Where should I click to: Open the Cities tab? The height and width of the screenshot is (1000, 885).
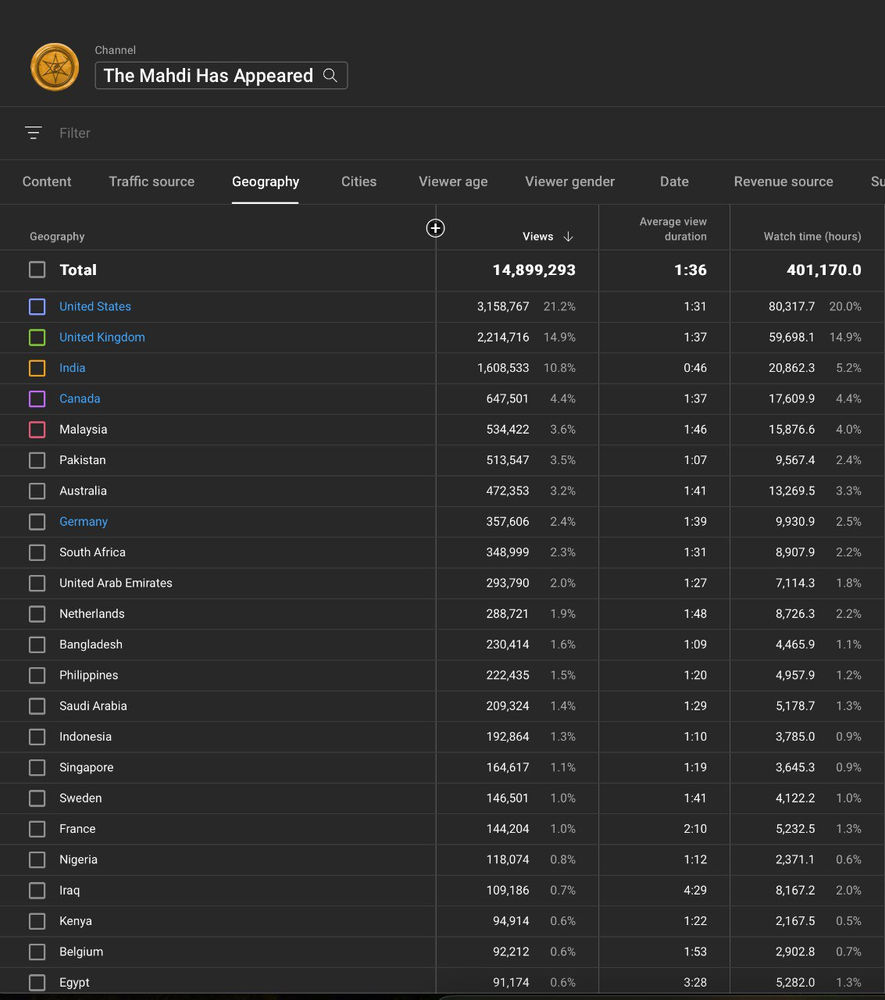tap(359, 182)
